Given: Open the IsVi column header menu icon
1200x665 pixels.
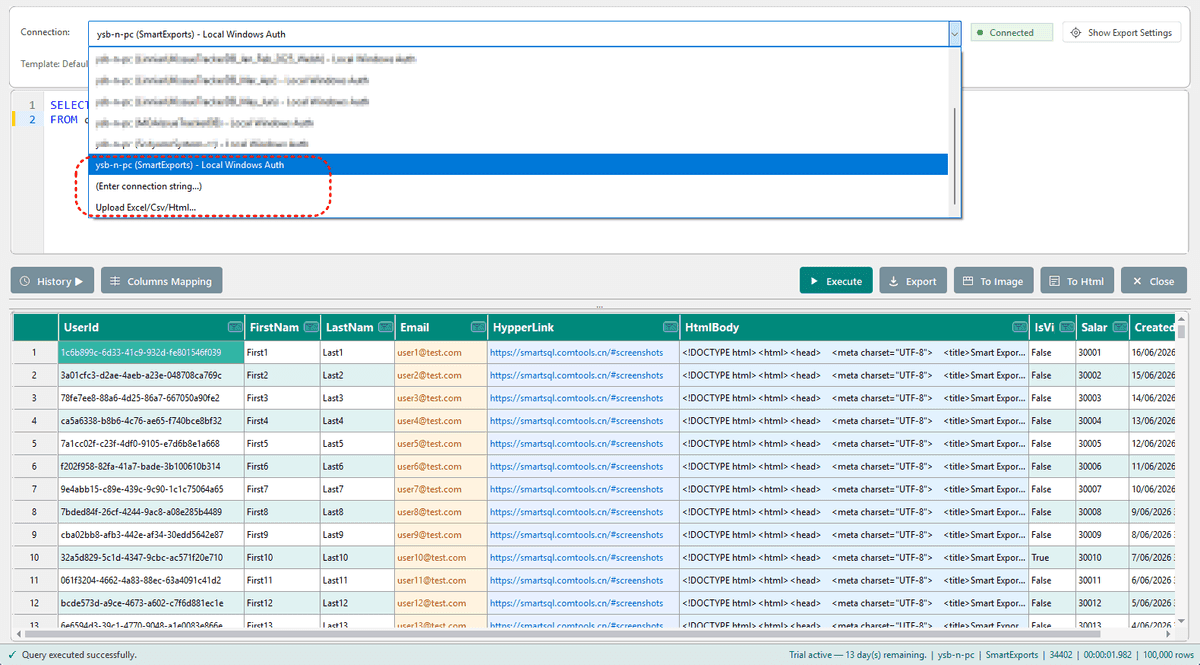Looking at the screenshot, I should [1065, 327].
